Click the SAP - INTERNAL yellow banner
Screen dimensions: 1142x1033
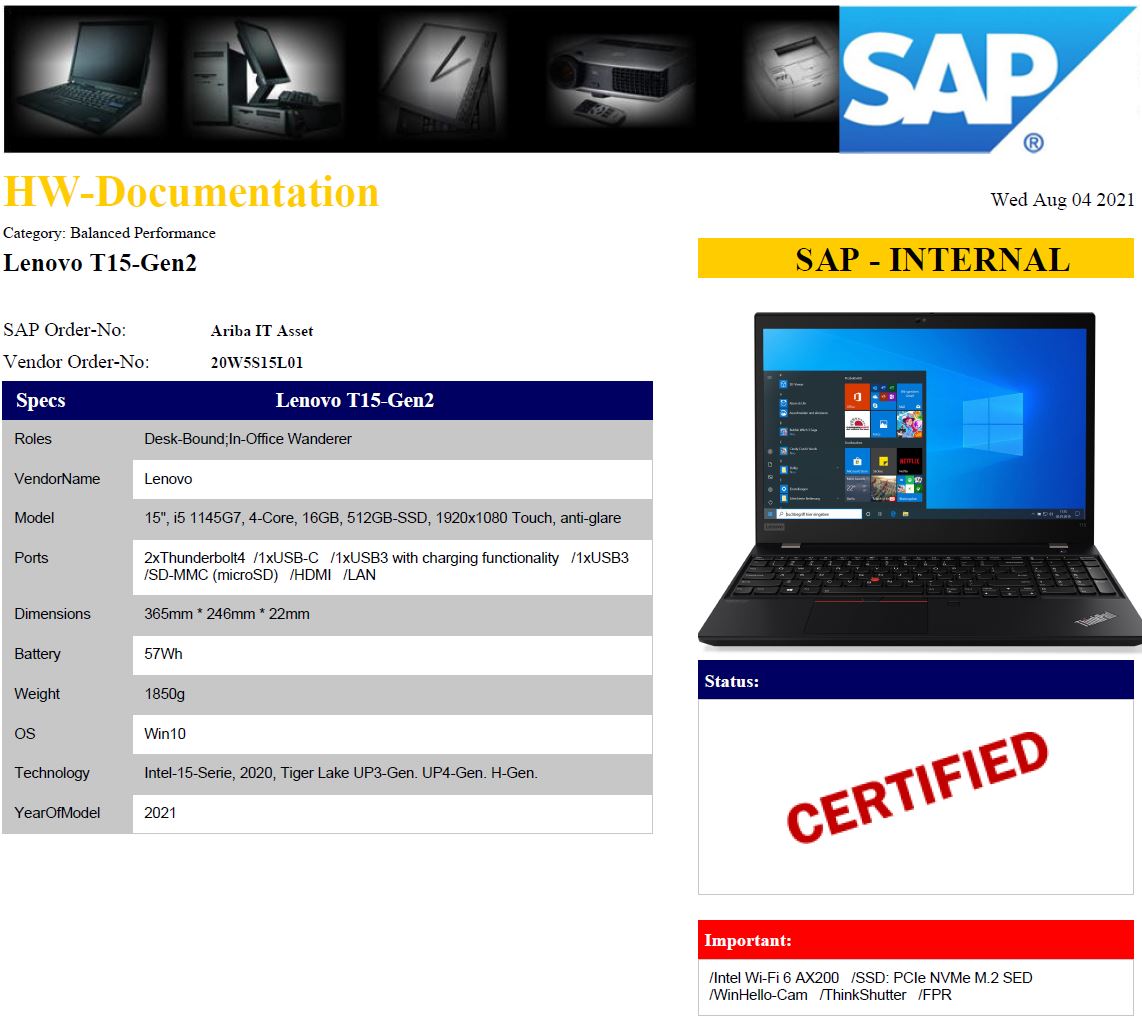(x=915, y=259)
